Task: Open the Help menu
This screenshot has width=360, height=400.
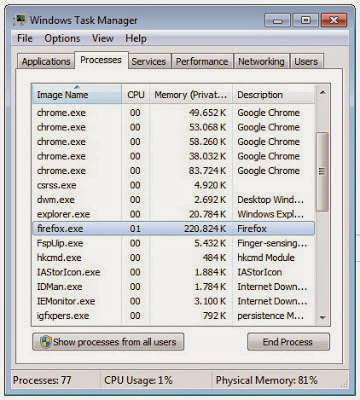Action: click(136, 38)
